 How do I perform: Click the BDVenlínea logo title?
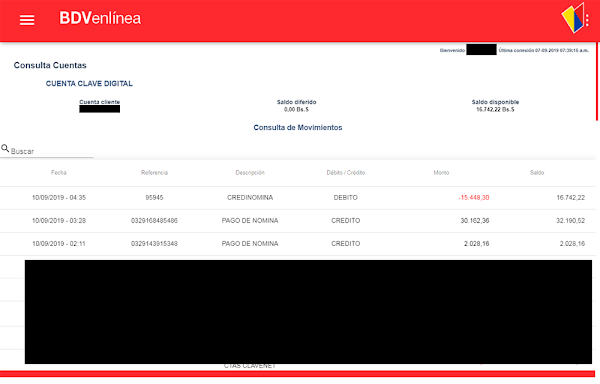tap(100, 18)
